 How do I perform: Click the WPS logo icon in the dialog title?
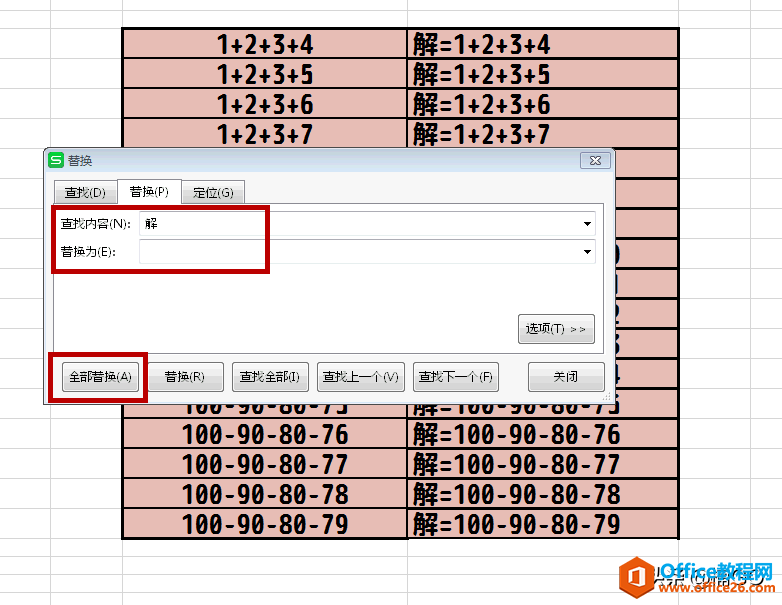56,160
